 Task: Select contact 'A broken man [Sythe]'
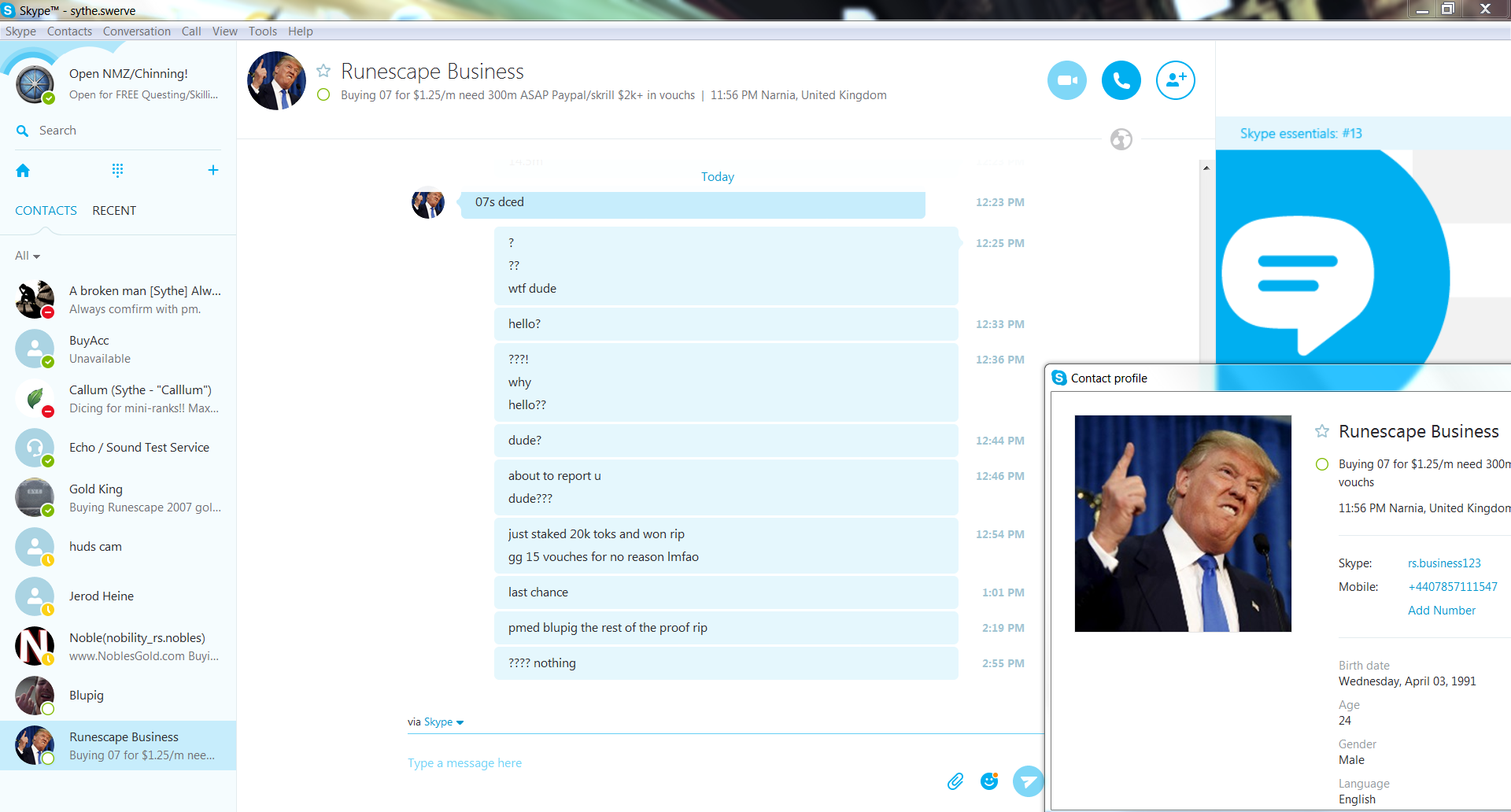coord(118,300)
